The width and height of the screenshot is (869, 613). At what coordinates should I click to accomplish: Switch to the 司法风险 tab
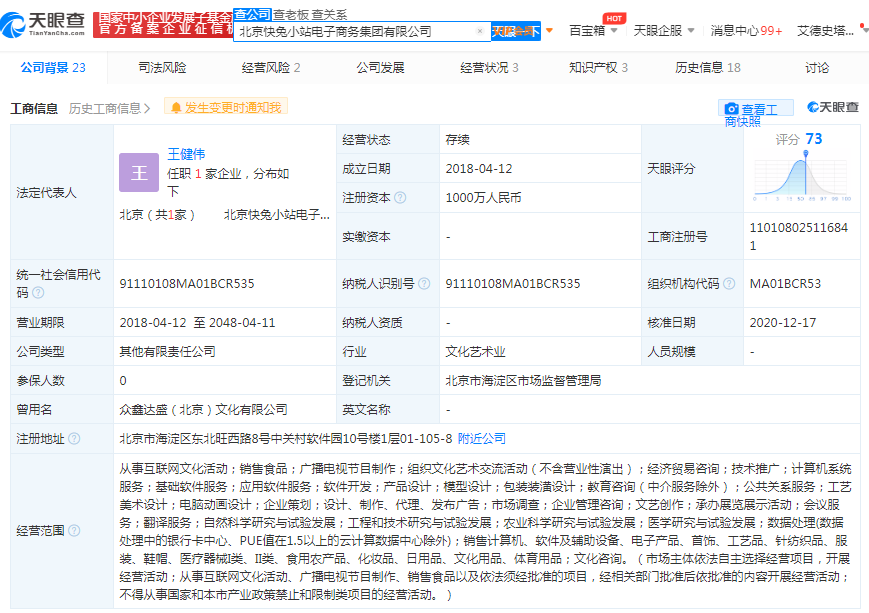tap(162, 68)
